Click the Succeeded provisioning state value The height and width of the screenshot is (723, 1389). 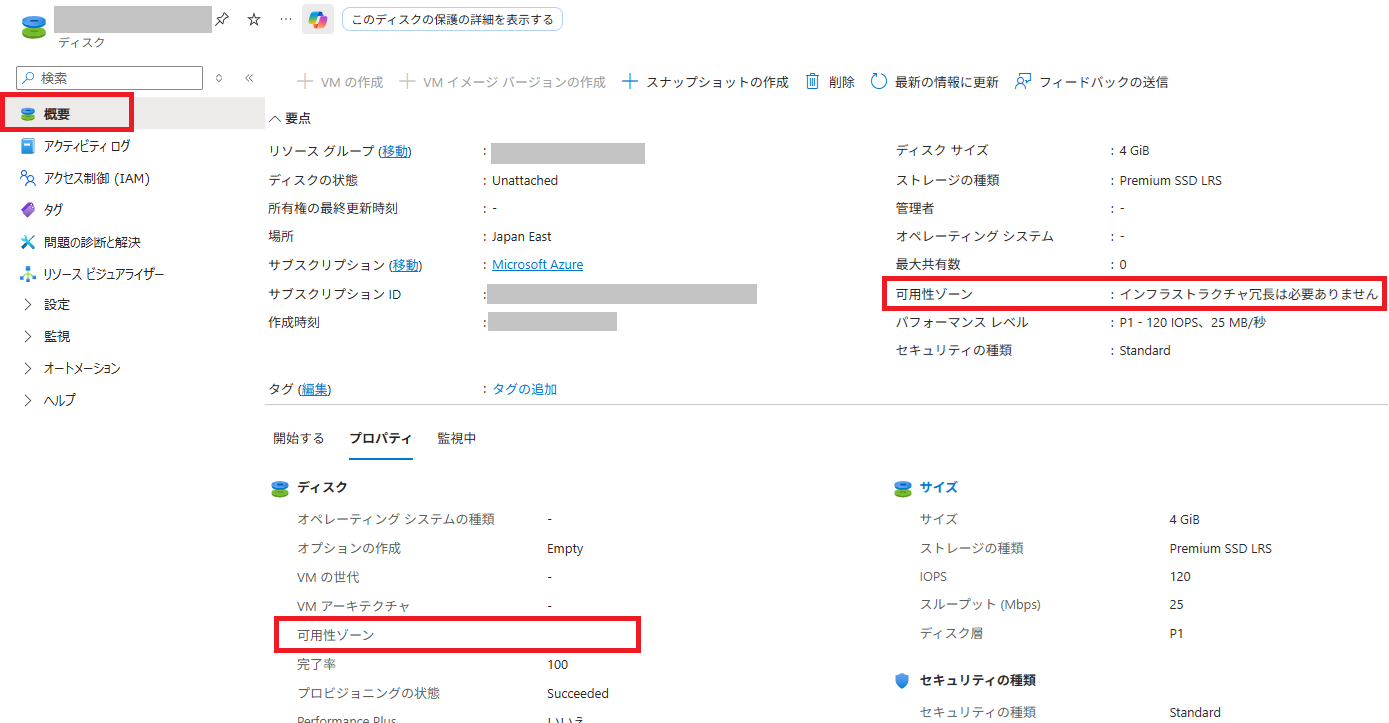point(578,694)
